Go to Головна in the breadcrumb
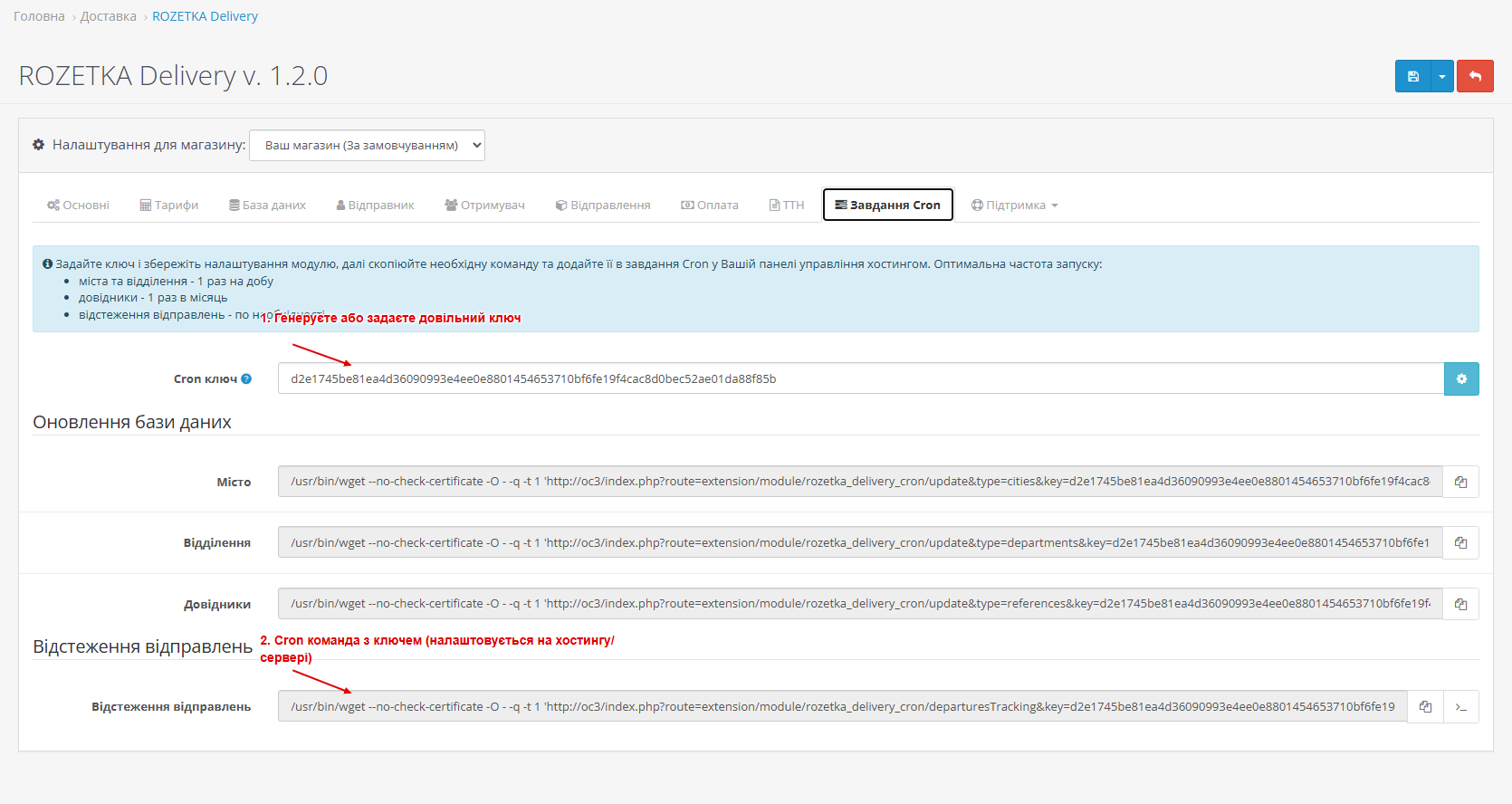This screenshot has height=804, width=1512. pyautogui.click(x=39, y=16)
